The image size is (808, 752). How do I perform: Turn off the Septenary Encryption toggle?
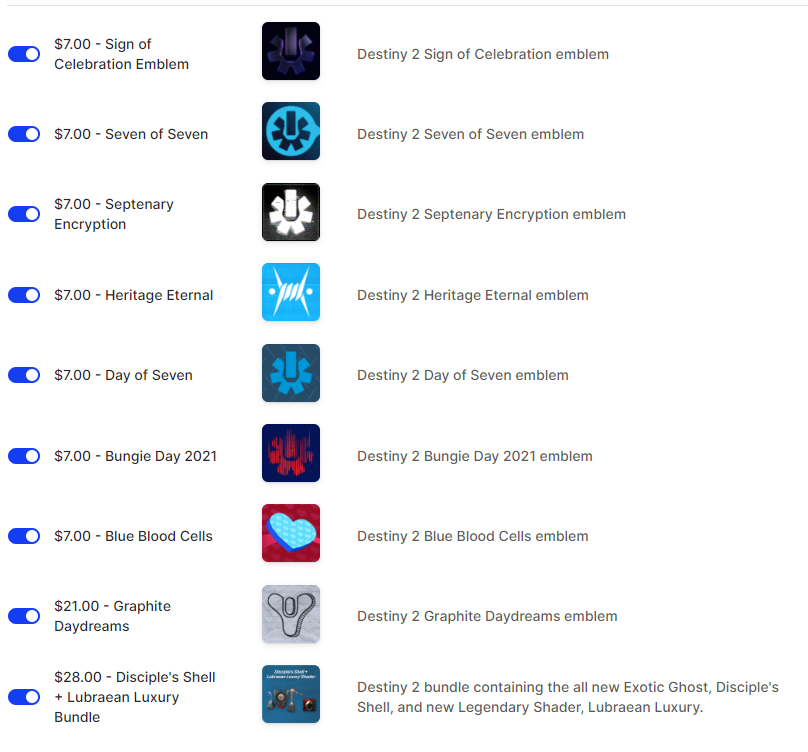pos(23,213)
